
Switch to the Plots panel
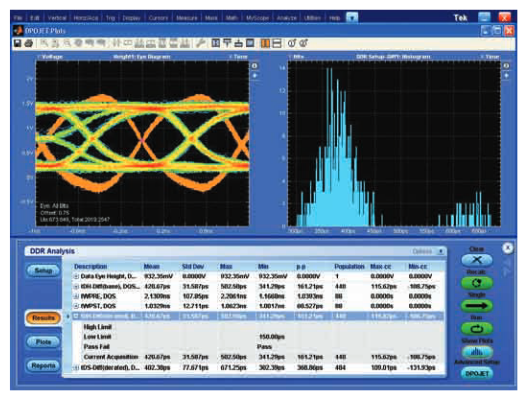[43, 342]
